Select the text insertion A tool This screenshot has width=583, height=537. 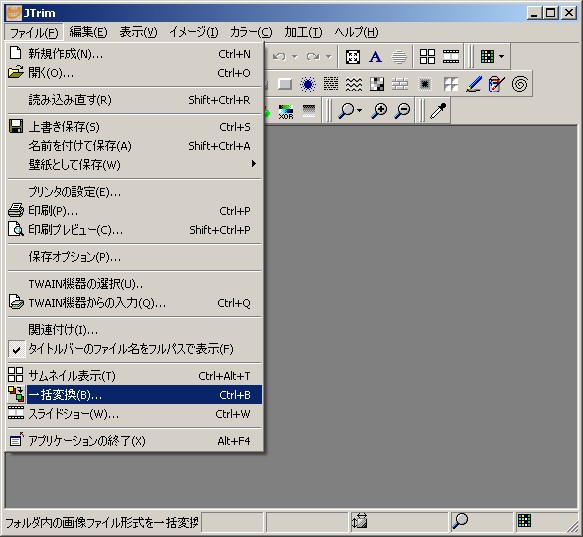coord(376,57)
